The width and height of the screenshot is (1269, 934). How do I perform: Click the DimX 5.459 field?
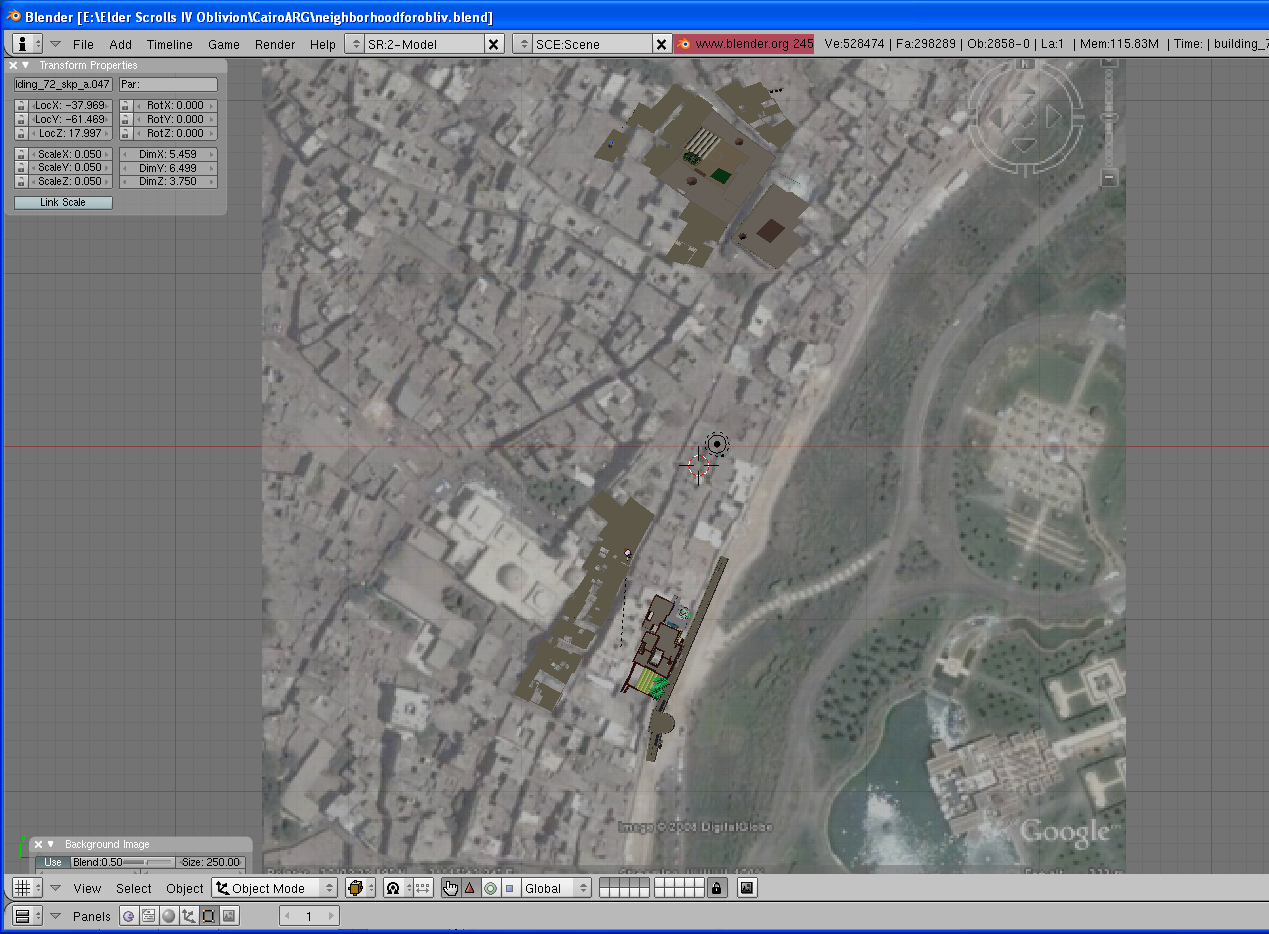point(168,154)
